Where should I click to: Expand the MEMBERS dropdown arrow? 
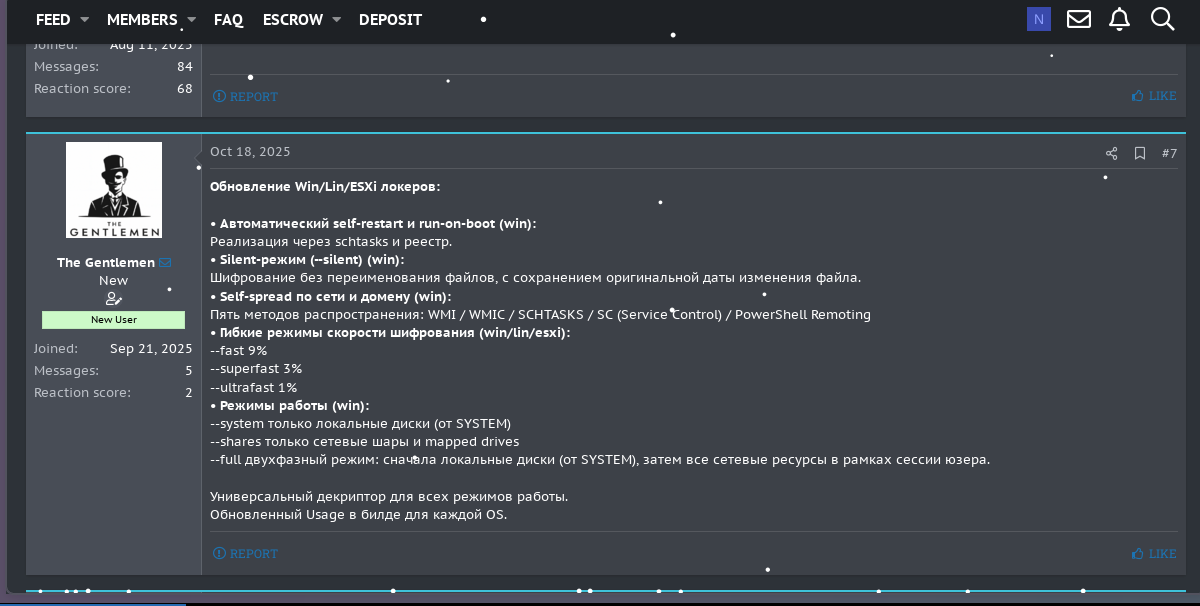coord(191,20)
